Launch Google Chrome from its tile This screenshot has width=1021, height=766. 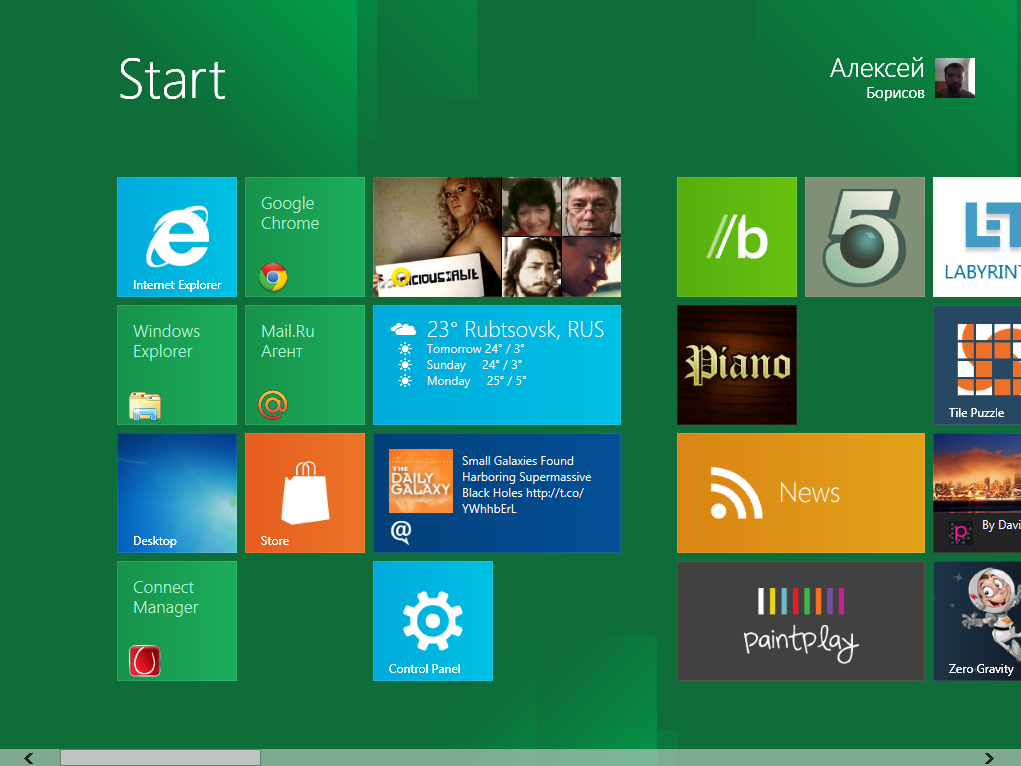coord(305,237)
